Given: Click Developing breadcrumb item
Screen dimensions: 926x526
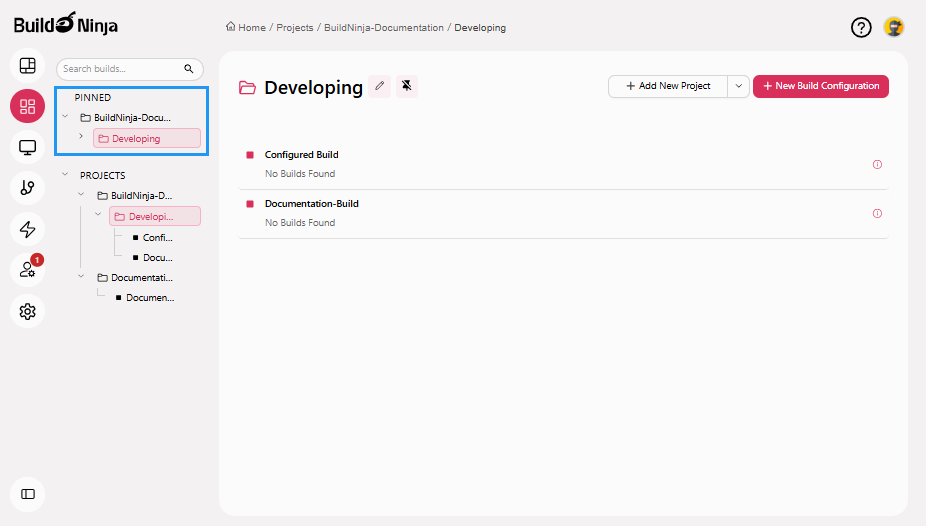Looking at the screenshot, I should (x=480, y=28).
